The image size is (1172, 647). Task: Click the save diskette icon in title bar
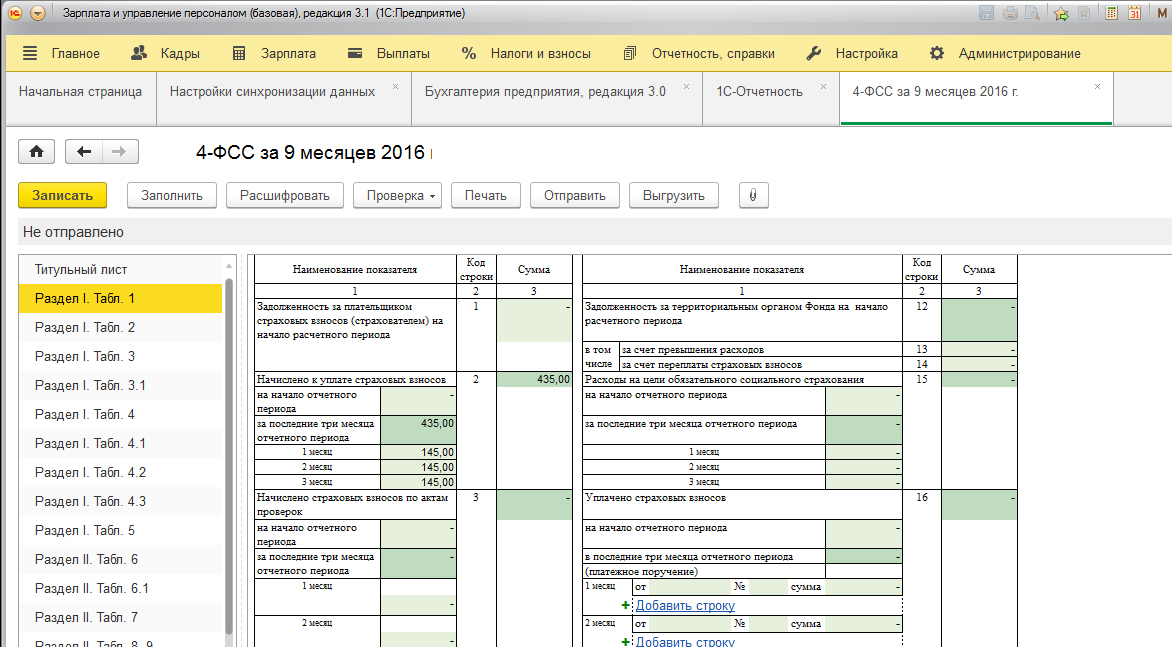point(987,13)
